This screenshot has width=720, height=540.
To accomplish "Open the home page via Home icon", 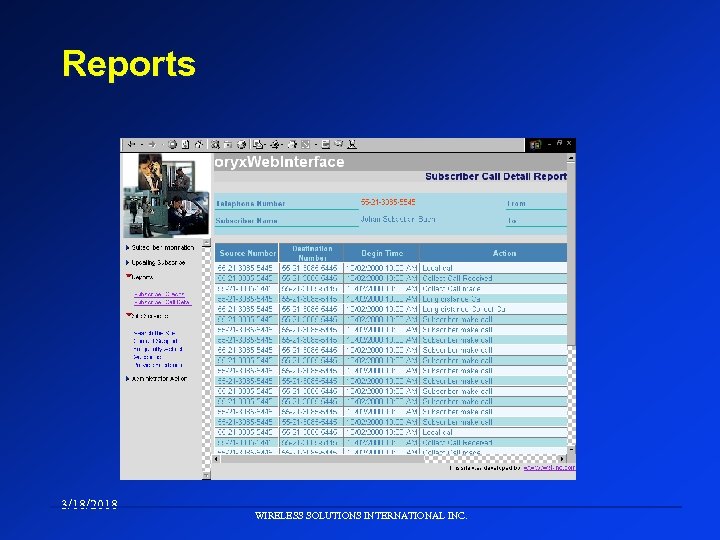I will point(198,145).
